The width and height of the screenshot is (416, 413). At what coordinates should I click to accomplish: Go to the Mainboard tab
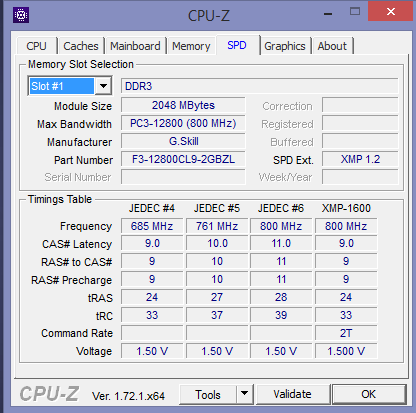click(x=135, y=46)
